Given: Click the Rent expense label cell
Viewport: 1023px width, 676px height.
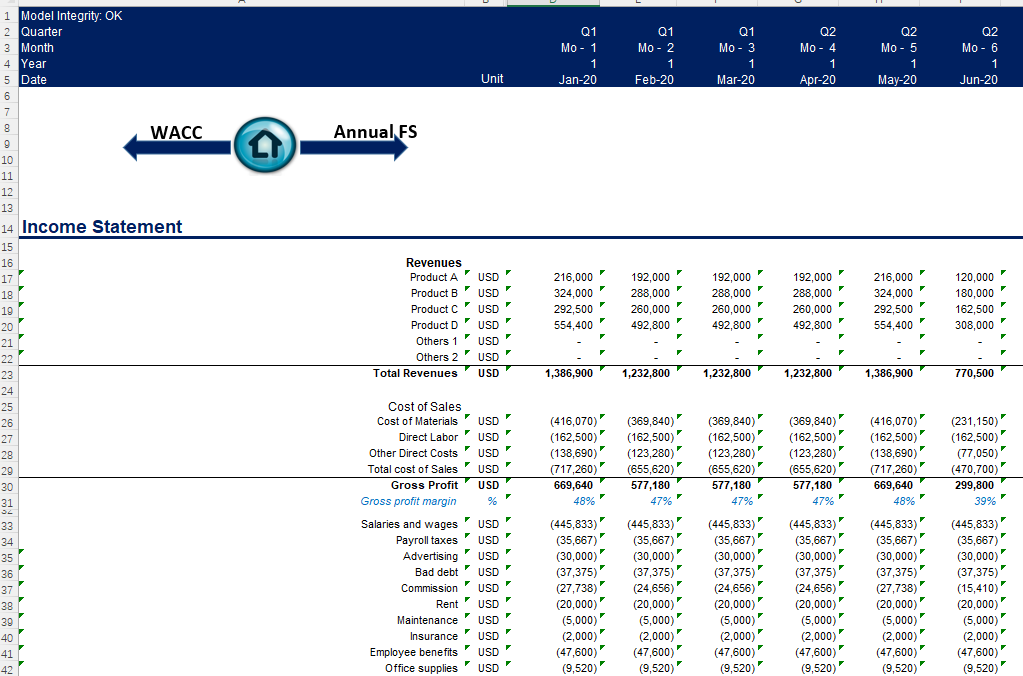Looking at the screenshot, I should point(447,604).
